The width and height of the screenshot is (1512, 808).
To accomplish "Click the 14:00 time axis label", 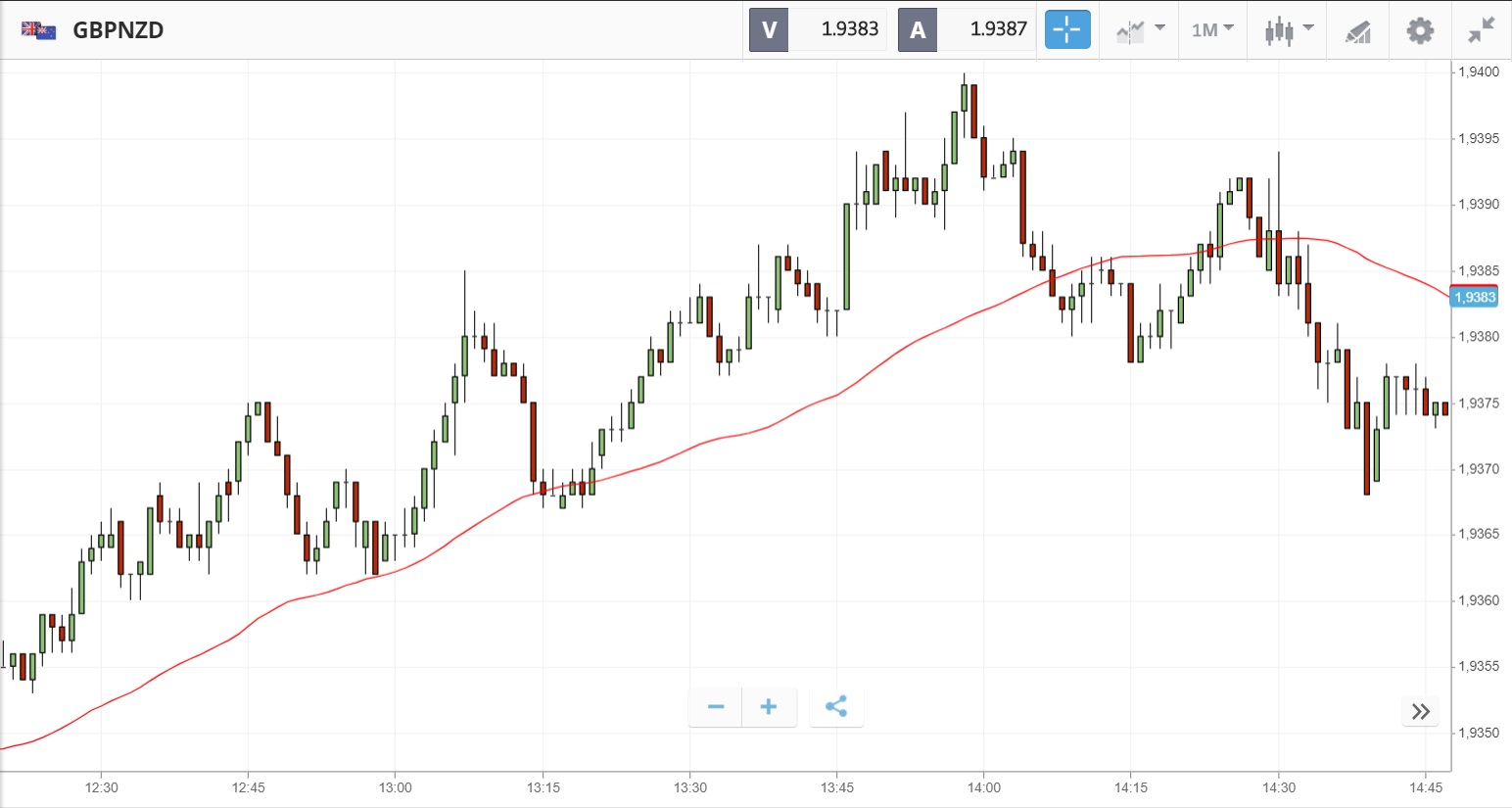I will pyautogui.click(x=984, y=787).
